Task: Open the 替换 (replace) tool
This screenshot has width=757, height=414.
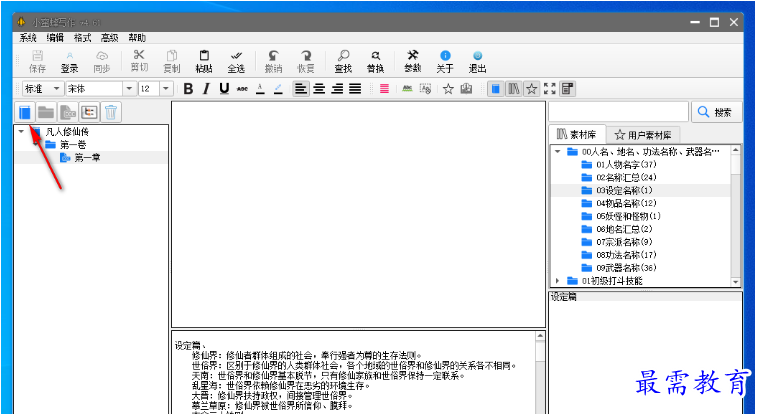Action: click(x=375, y=60)
